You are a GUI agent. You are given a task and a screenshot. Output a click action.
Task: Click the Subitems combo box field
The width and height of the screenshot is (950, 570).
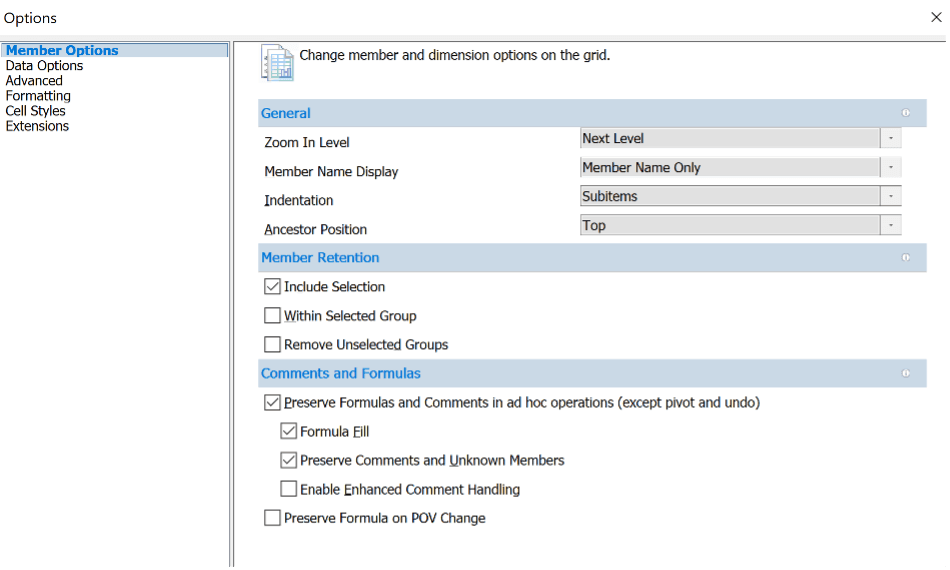click(x=730, y=196)
